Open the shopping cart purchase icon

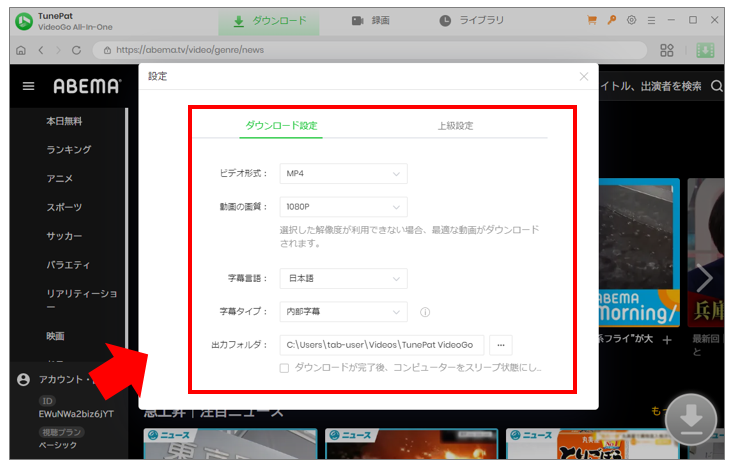click(x=592, y=20)
